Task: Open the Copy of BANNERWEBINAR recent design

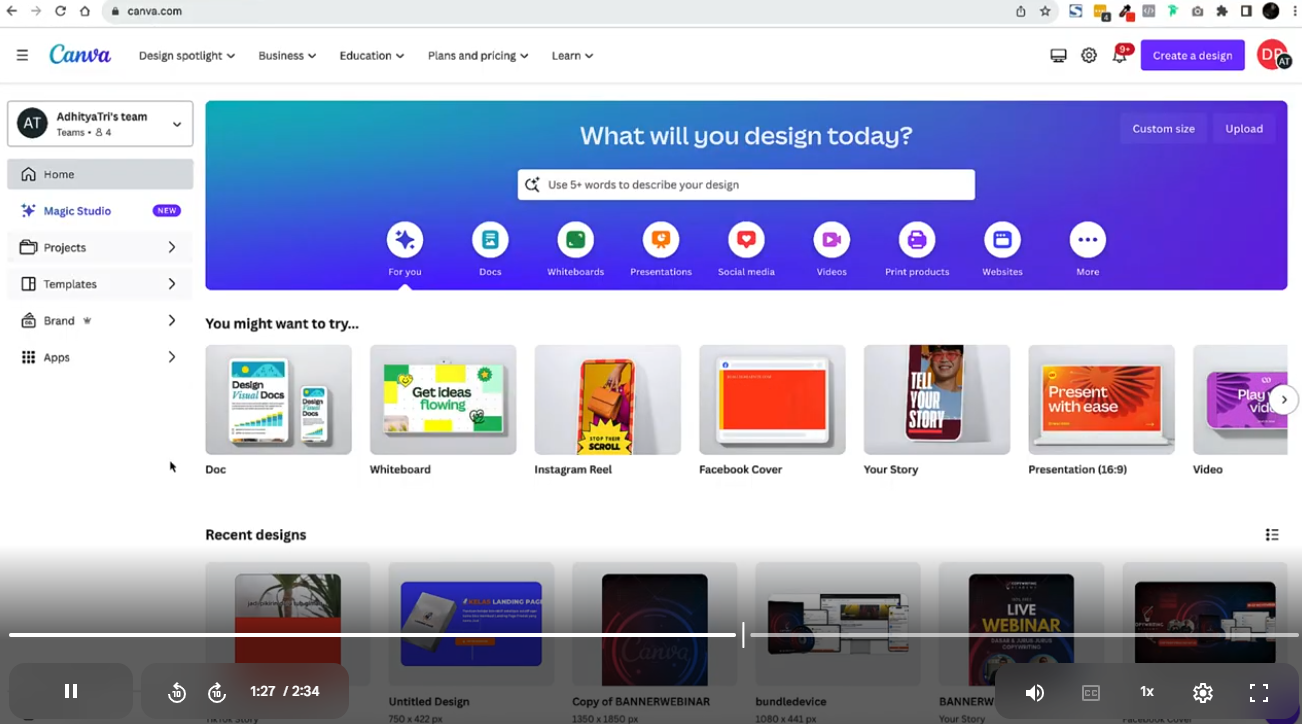Action: click(x=655, y=624)
